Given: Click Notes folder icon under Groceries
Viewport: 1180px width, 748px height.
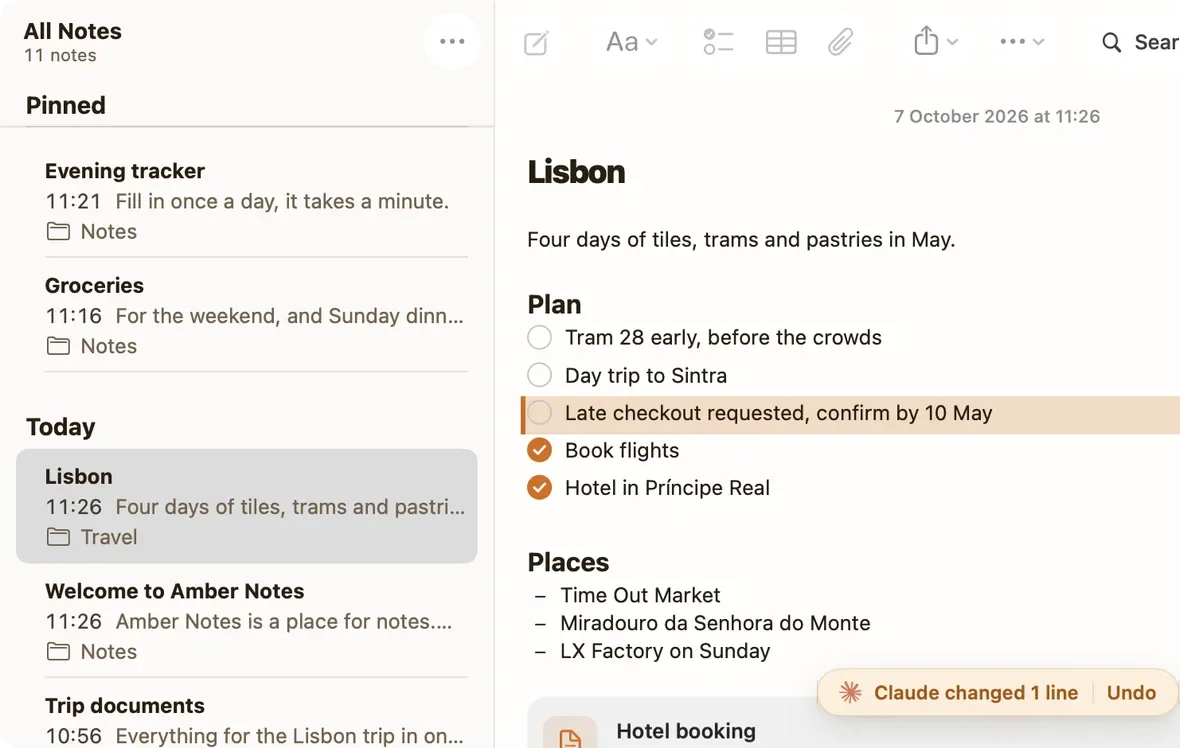Looking at the screenshot, I should pos(58,345).
